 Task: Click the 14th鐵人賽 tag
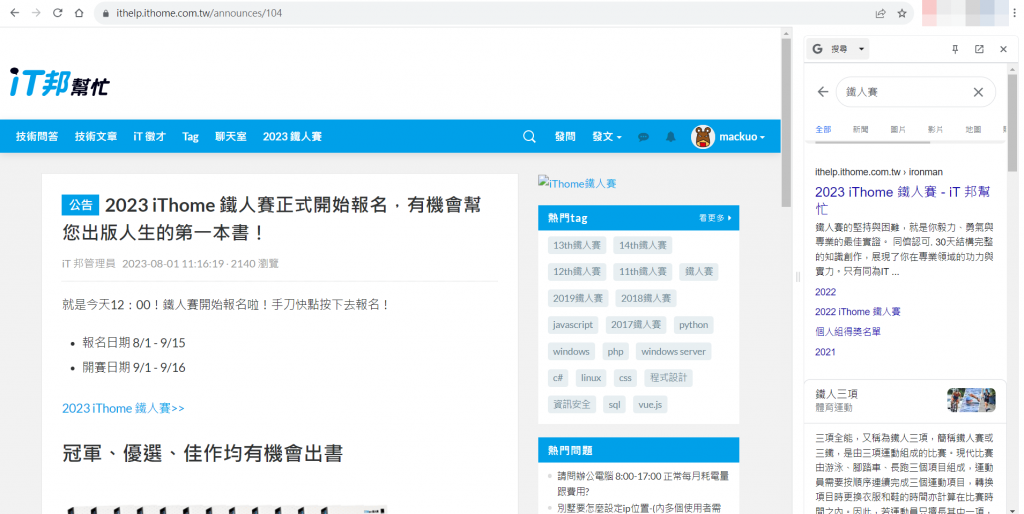pos(643,245)
